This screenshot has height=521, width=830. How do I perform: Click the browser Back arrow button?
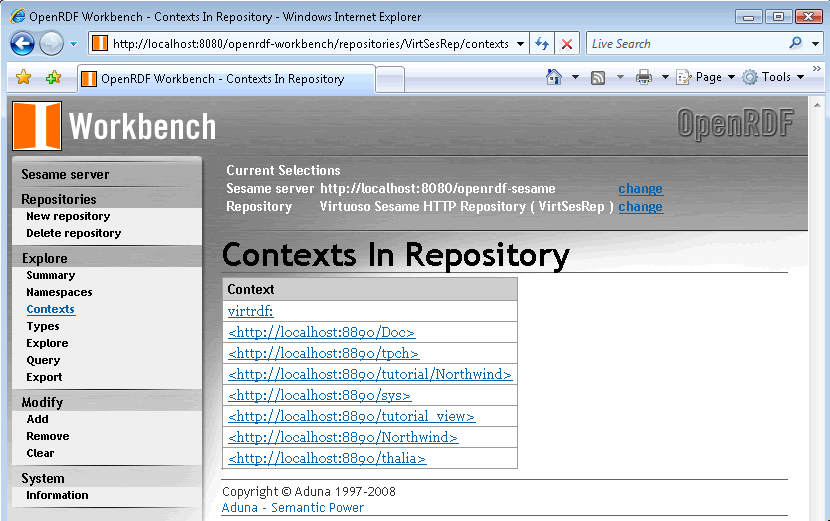22,43
